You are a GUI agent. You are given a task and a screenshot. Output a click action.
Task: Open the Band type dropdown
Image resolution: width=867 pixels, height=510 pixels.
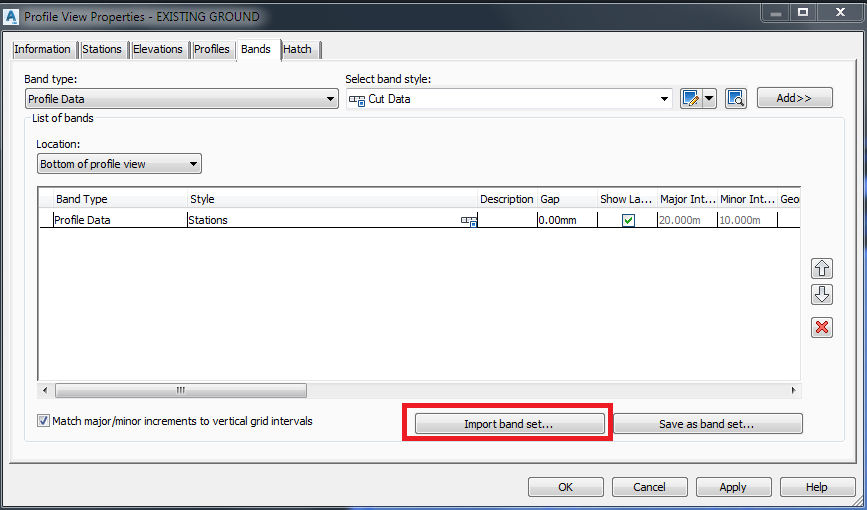click(182, 99)
